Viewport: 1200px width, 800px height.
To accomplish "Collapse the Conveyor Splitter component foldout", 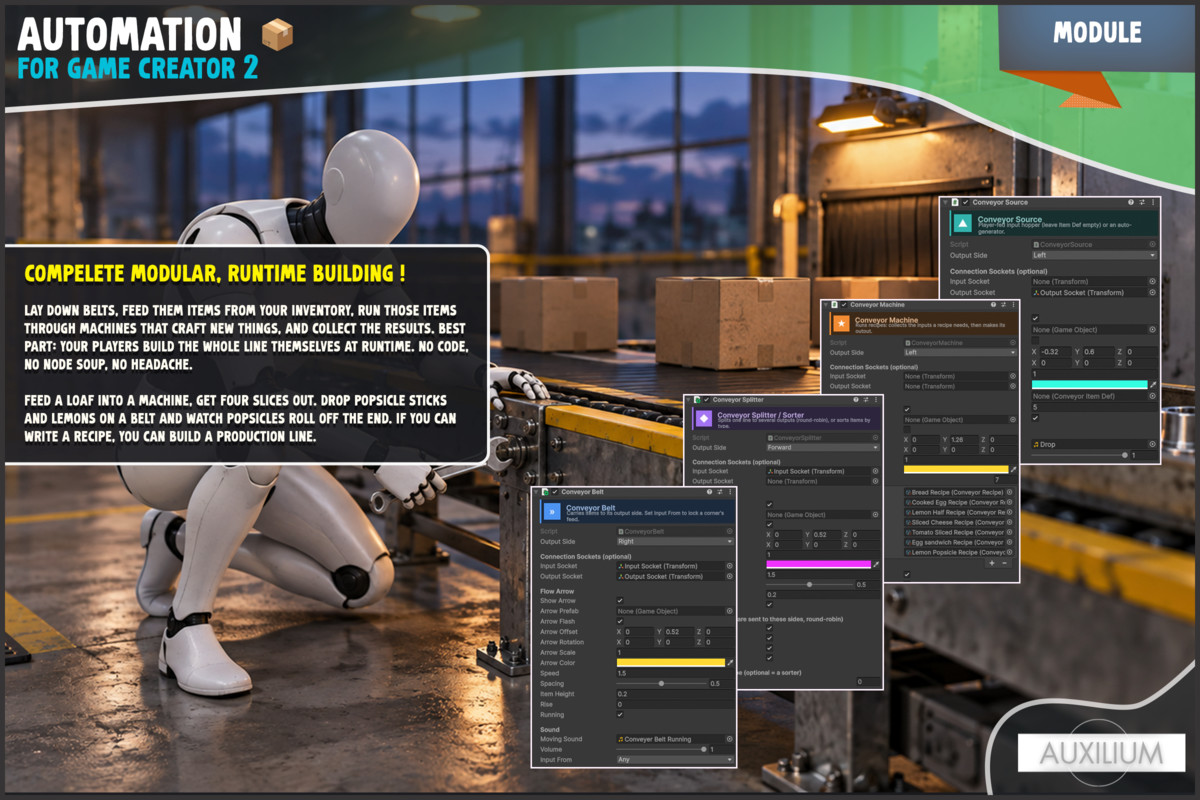I will click(688, 400).
